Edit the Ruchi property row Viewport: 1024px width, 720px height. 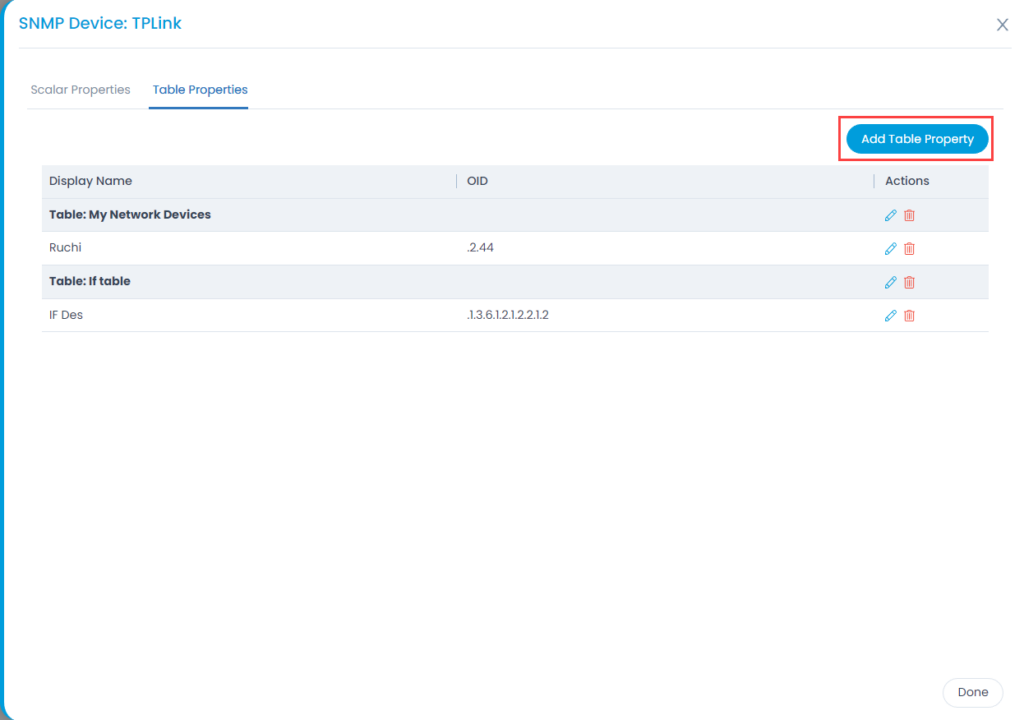890,249
